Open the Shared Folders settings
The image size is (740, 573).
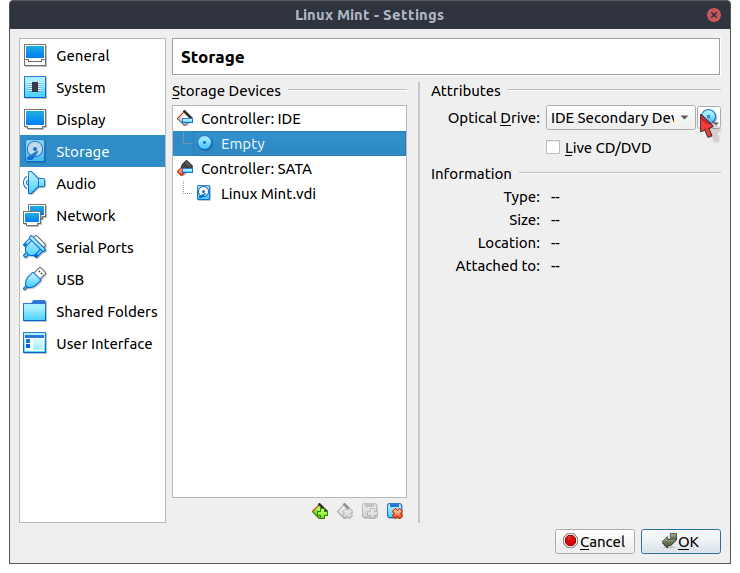pos(106,312)
